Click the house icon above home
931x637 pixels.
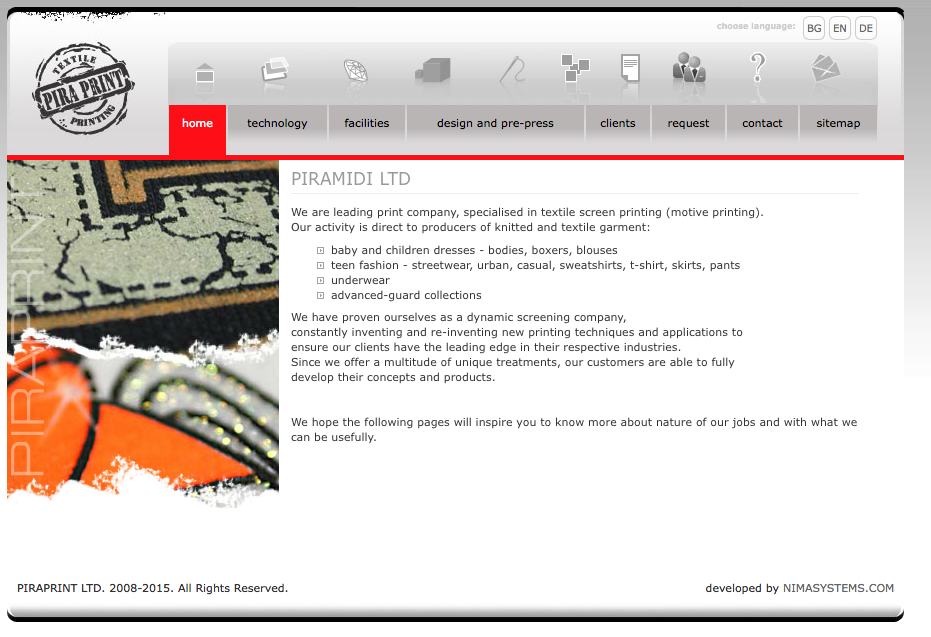[x=204, y=73]
